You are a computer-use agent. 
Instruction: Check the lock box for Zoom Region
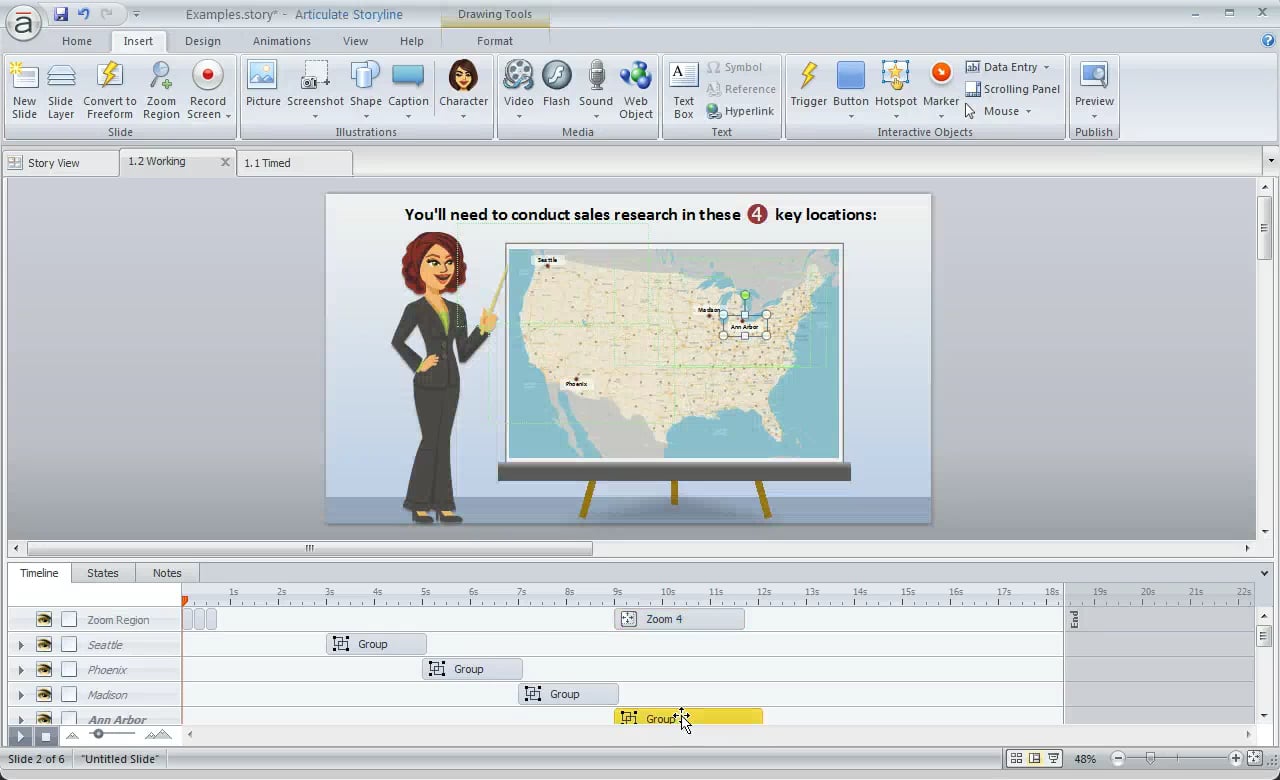(x=69, y=619)
